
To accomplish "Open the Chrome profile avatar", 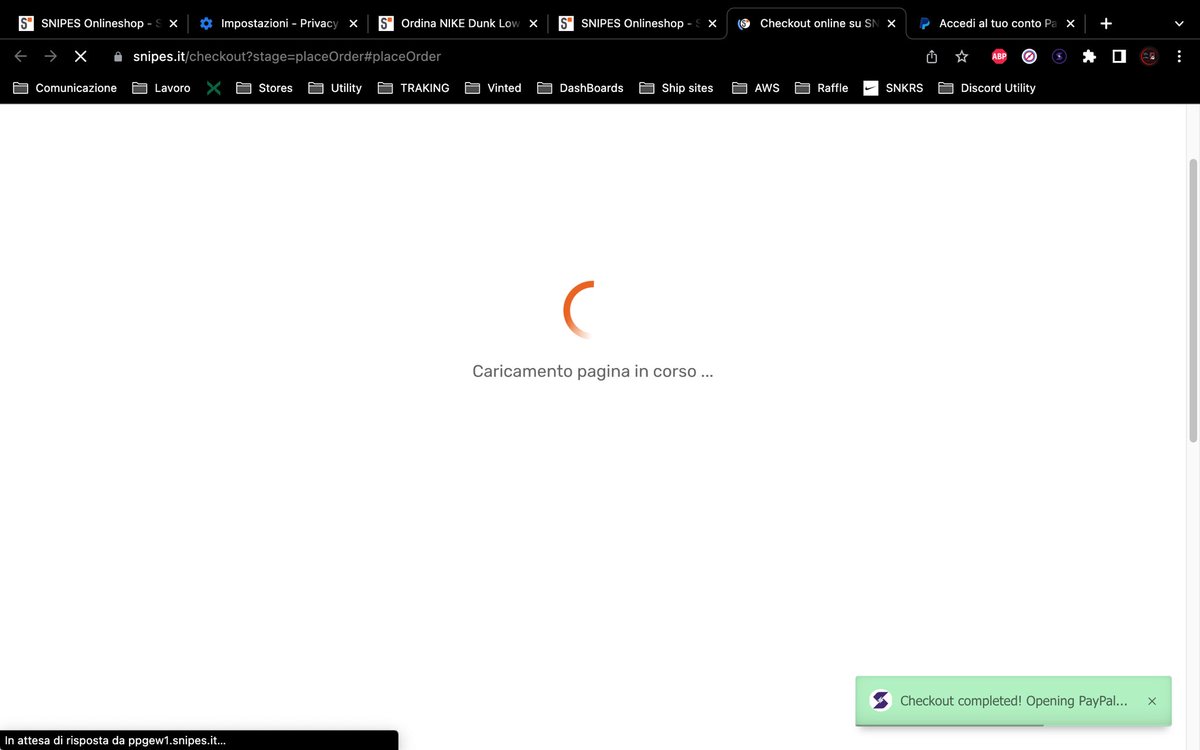I will (x=1149, y=57).
